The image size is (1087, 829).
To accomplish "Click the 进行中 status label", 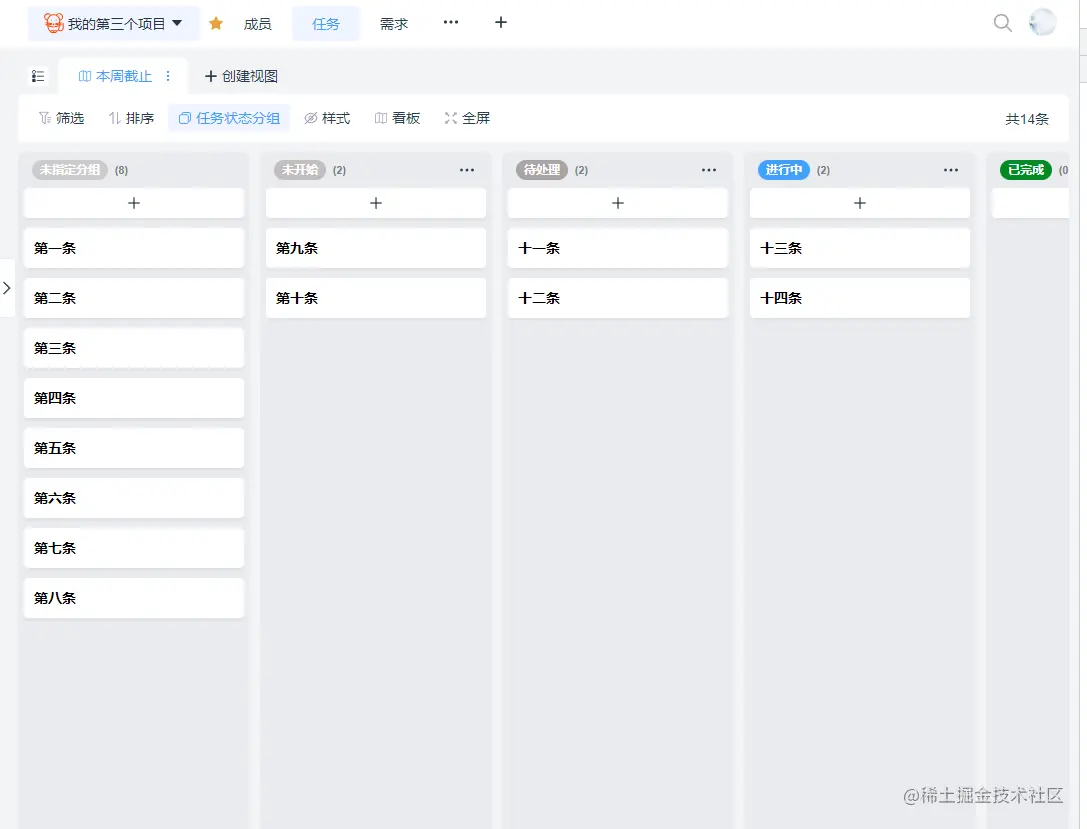I will pos(783,170).
